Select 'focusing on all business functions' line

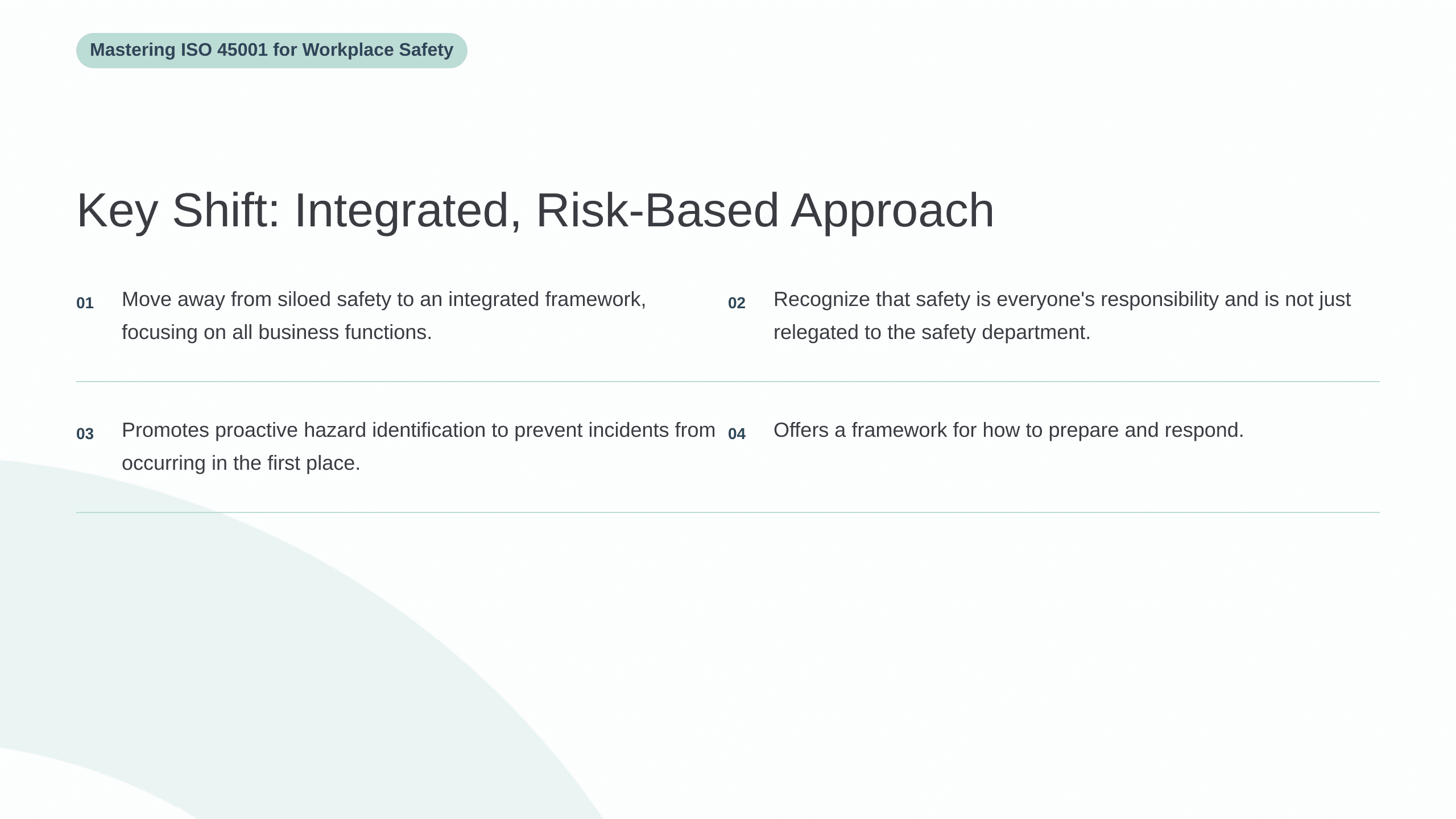pyautogui.click(x=277, y=332)
